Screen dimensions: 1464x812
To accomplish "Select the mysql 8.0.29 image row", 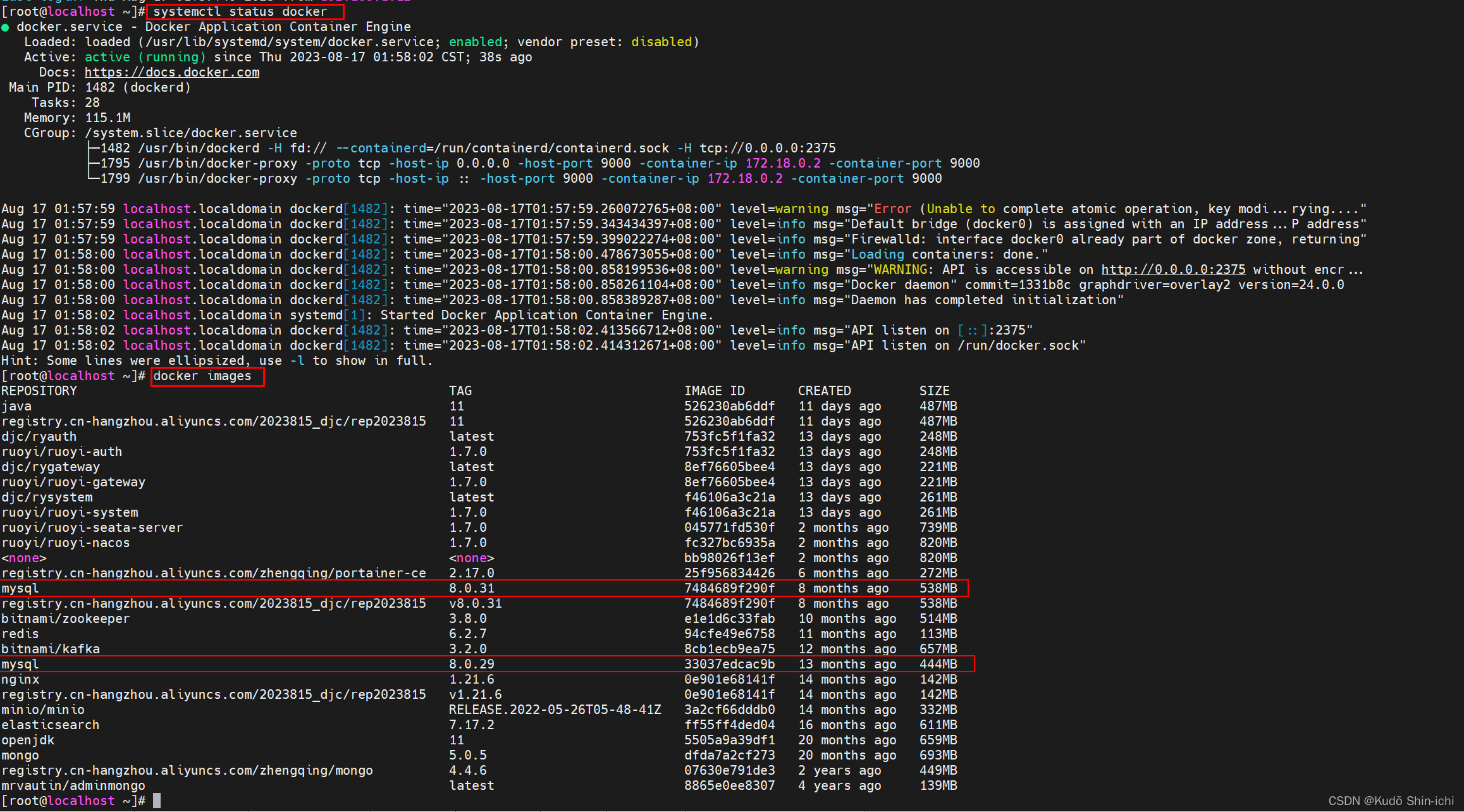I will [x=20, y=664].
